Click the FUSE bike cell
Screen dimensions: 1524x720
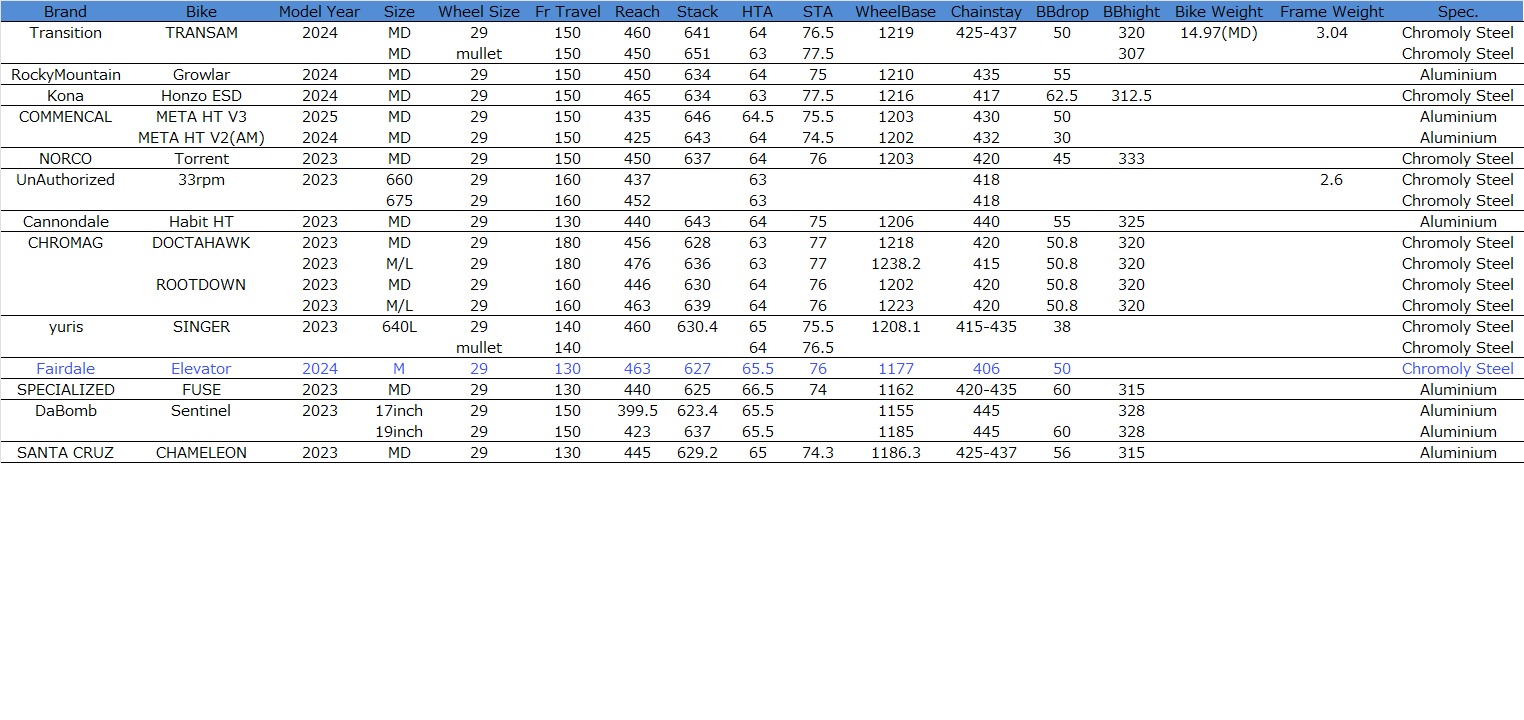[201, 390]
